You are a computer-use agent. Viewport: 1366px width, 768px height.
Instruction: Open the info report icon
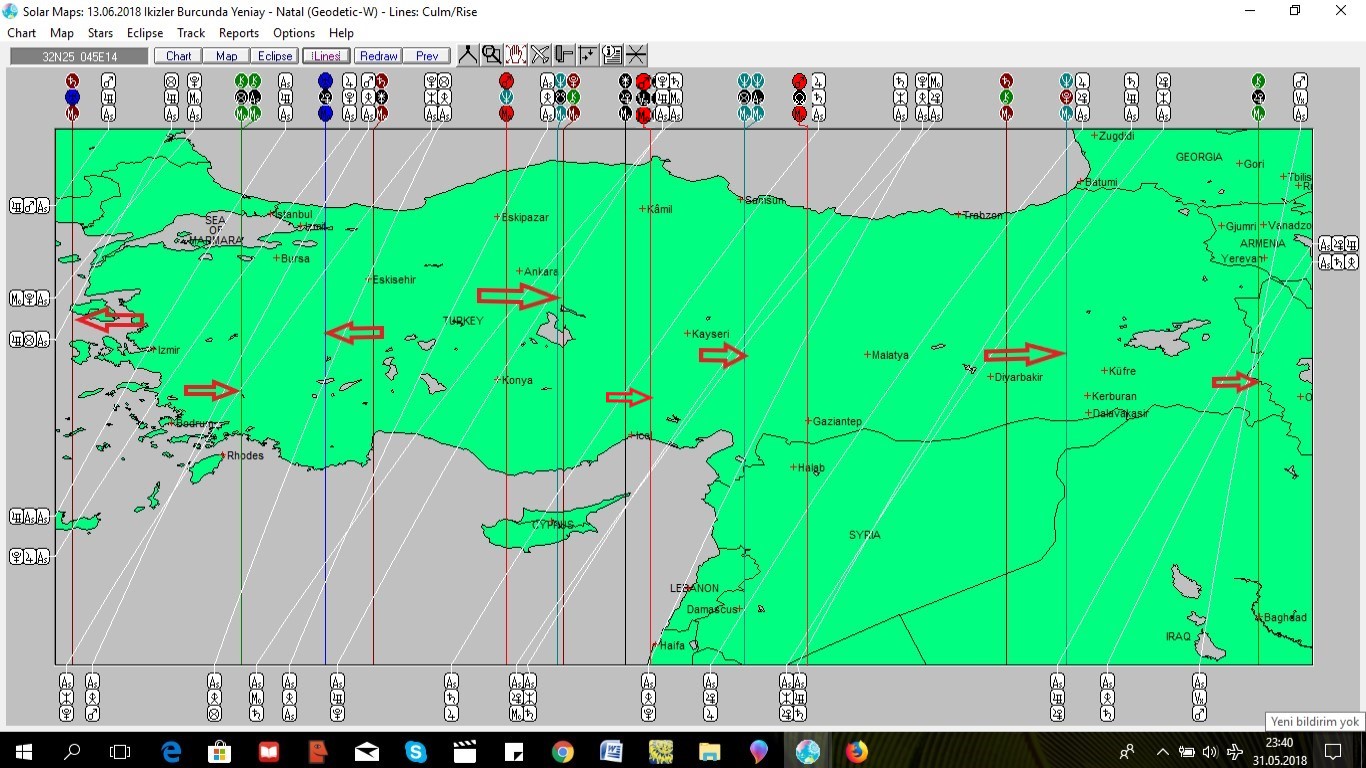[x=612, y=55]
